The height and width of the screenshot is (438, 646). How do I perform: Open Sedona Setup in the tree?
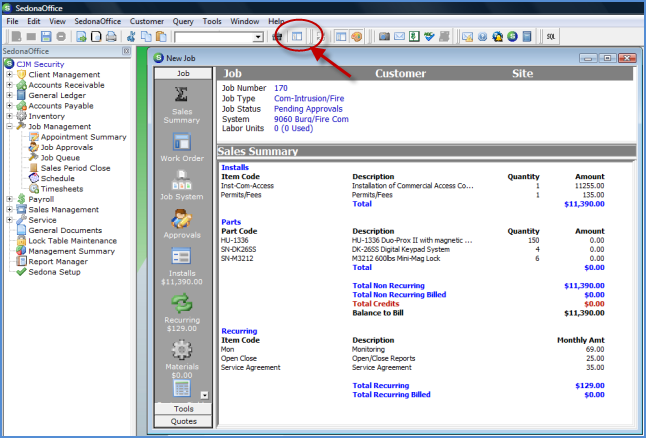54,272
